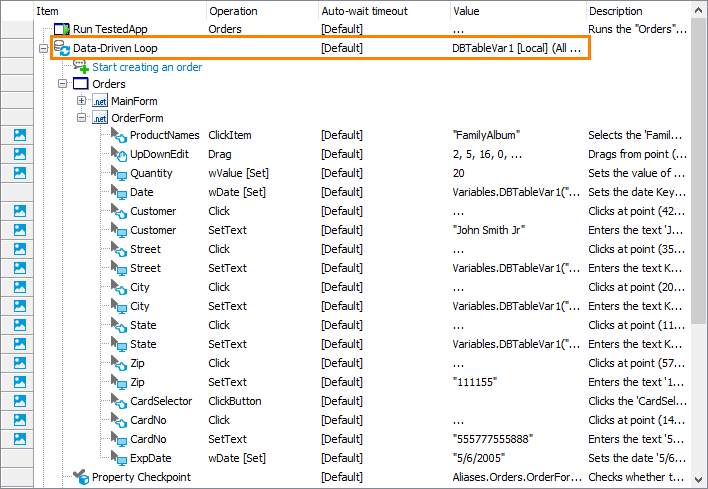Click the Value column header
708x489 pixels.
(x=516, y=11)
